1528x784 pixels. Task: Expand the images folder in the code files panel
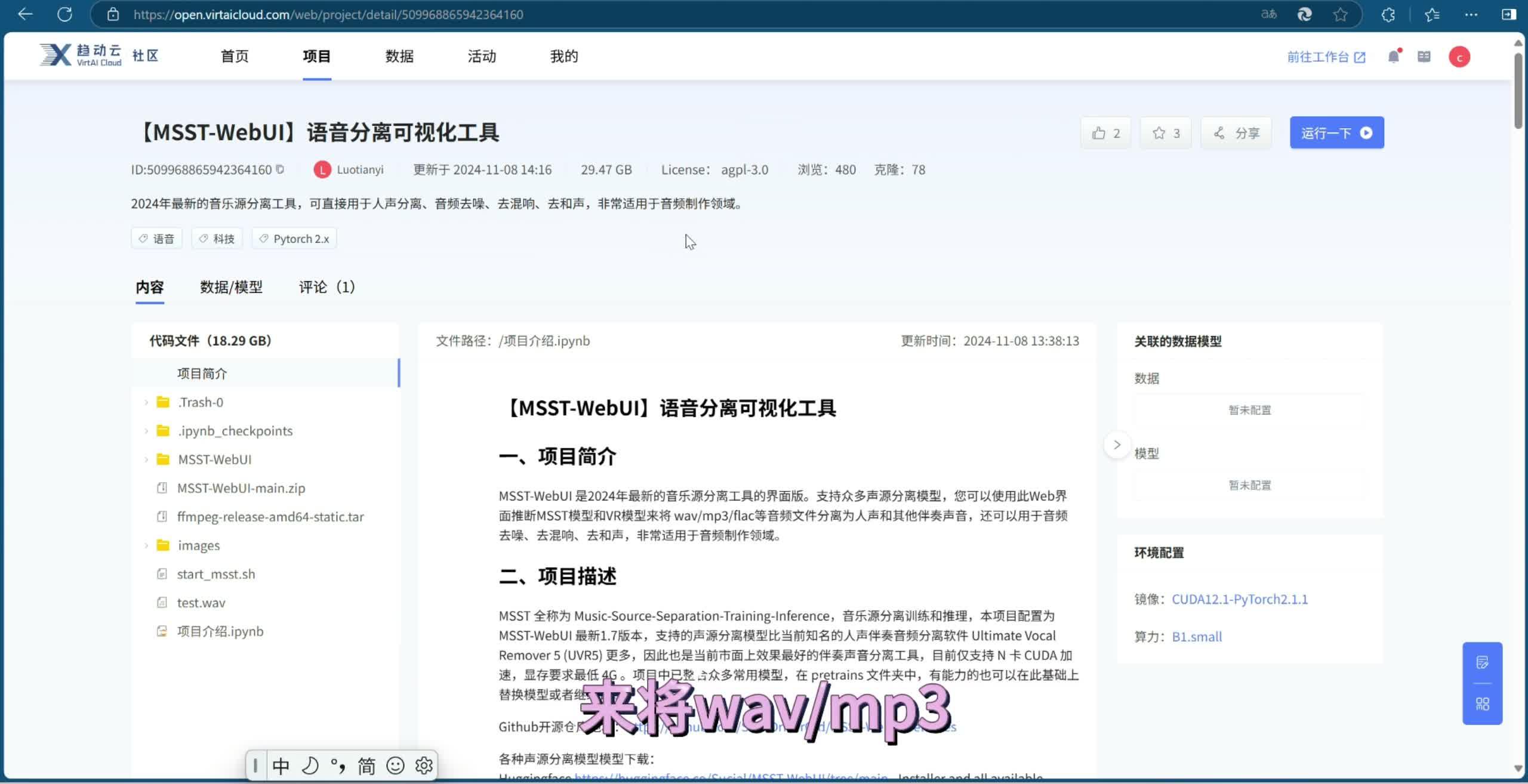click(147, 545)
